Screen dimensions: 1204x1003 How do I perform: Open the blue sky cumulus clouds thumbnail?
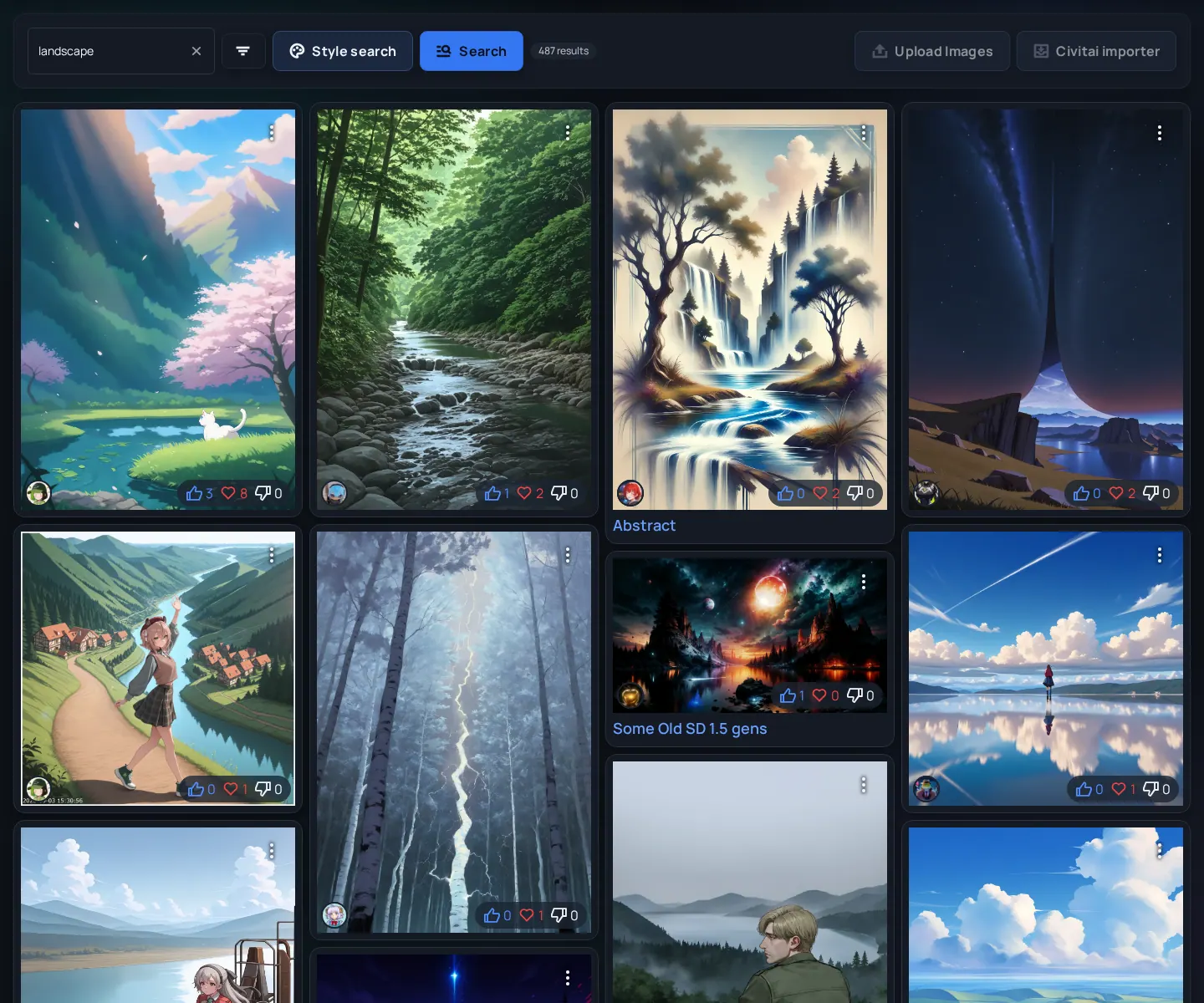pyautogui.click(x=1046, y=915)
